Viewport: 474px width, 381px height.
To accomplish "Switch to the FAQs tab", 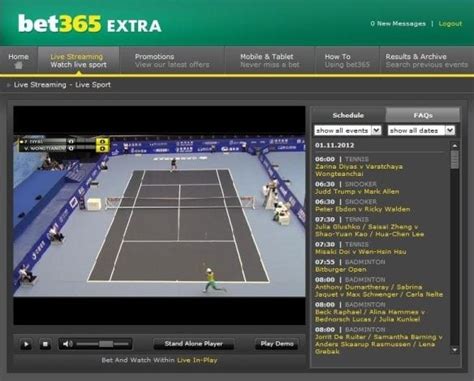I will click(423, 115).
